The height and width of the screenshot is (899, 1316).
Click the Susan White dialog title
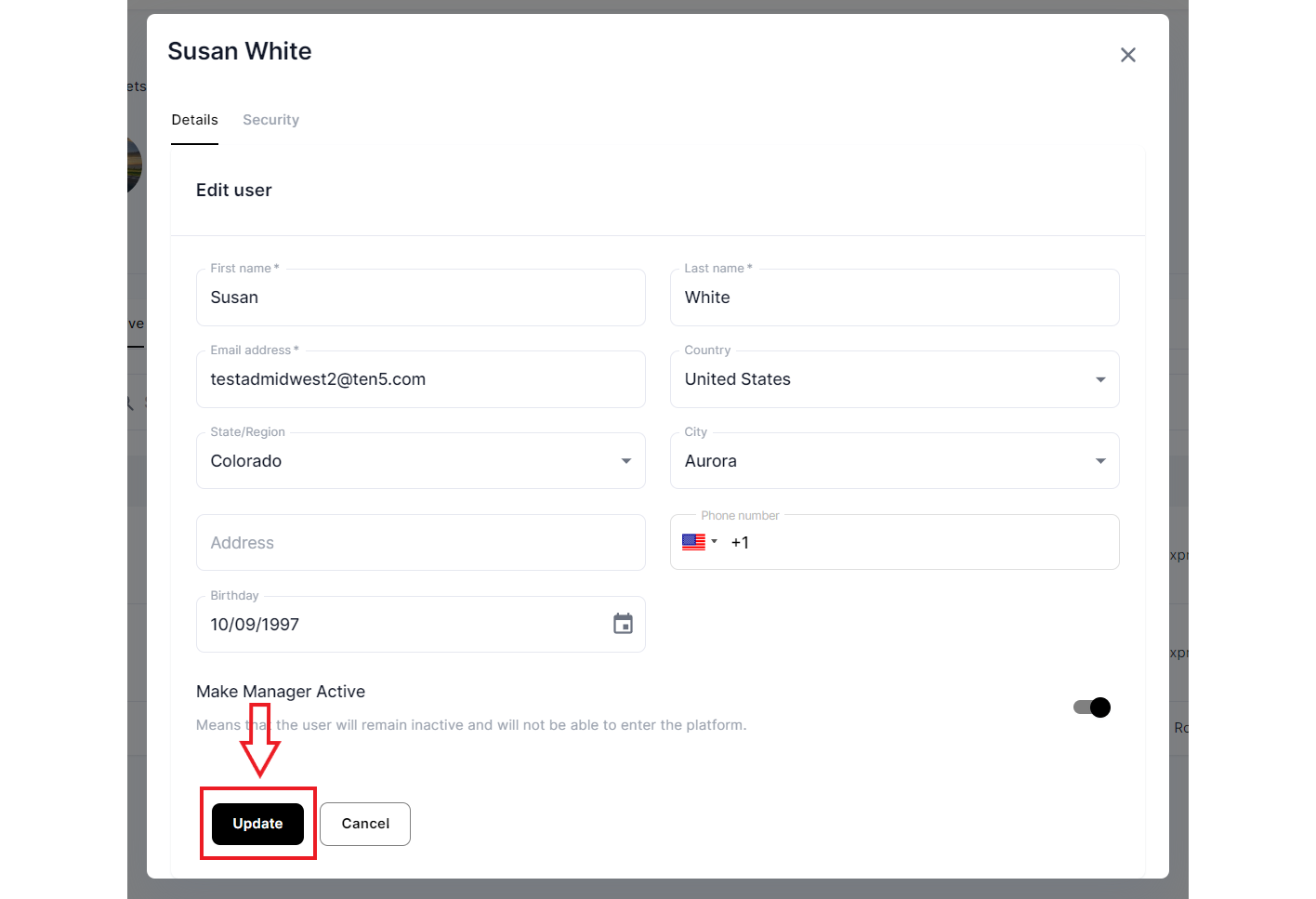[240, 51]
